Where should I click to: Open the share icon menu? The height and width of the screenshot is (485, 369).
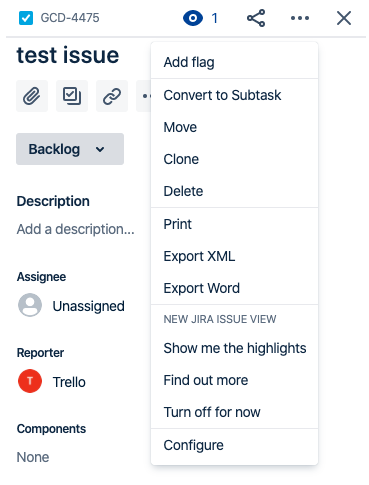(256, 18)
